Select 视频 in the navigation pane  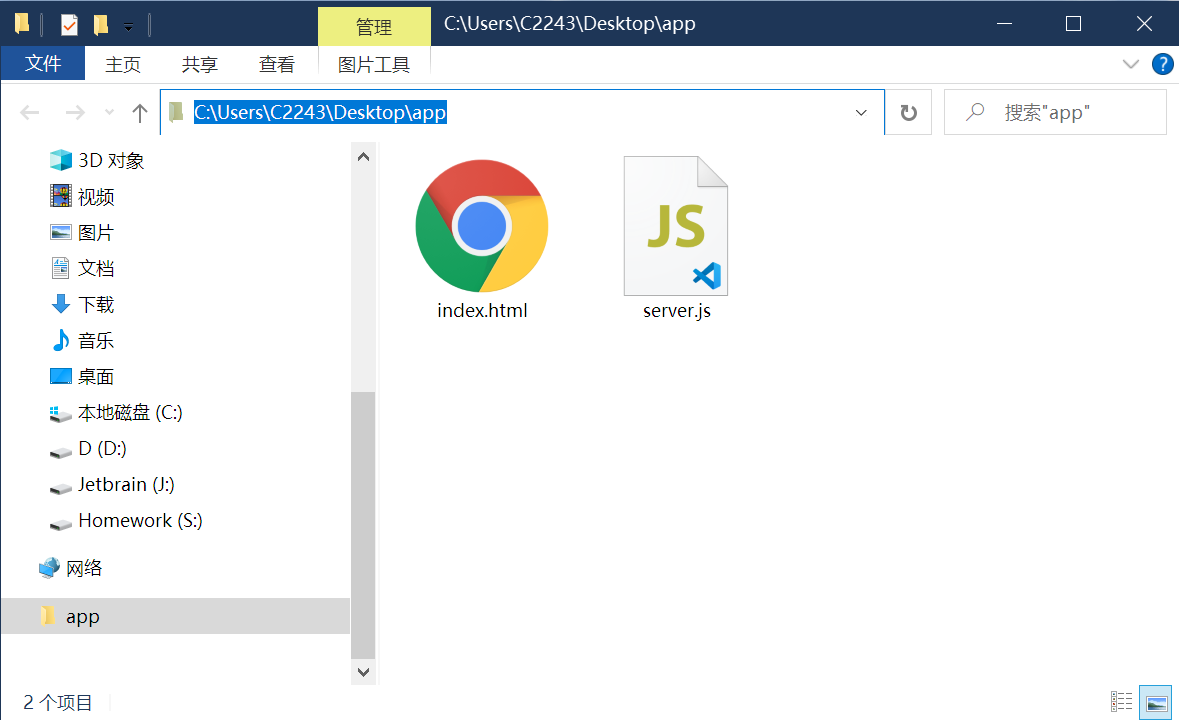(82, 196)
